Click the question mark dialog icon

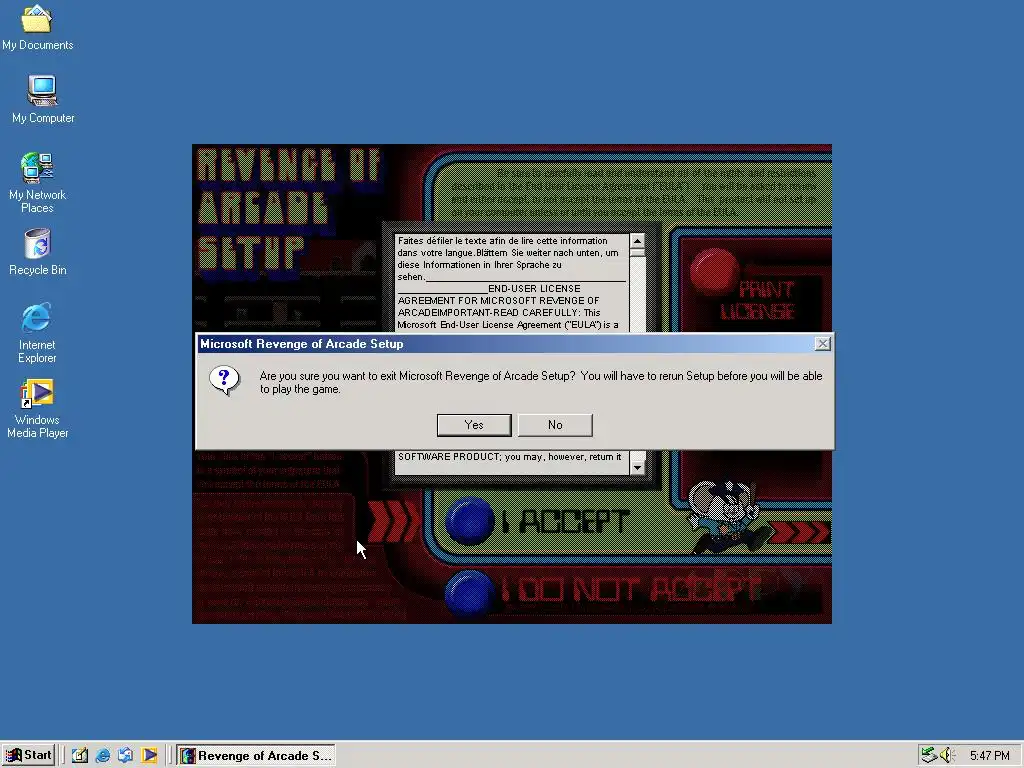click(224, 381)
